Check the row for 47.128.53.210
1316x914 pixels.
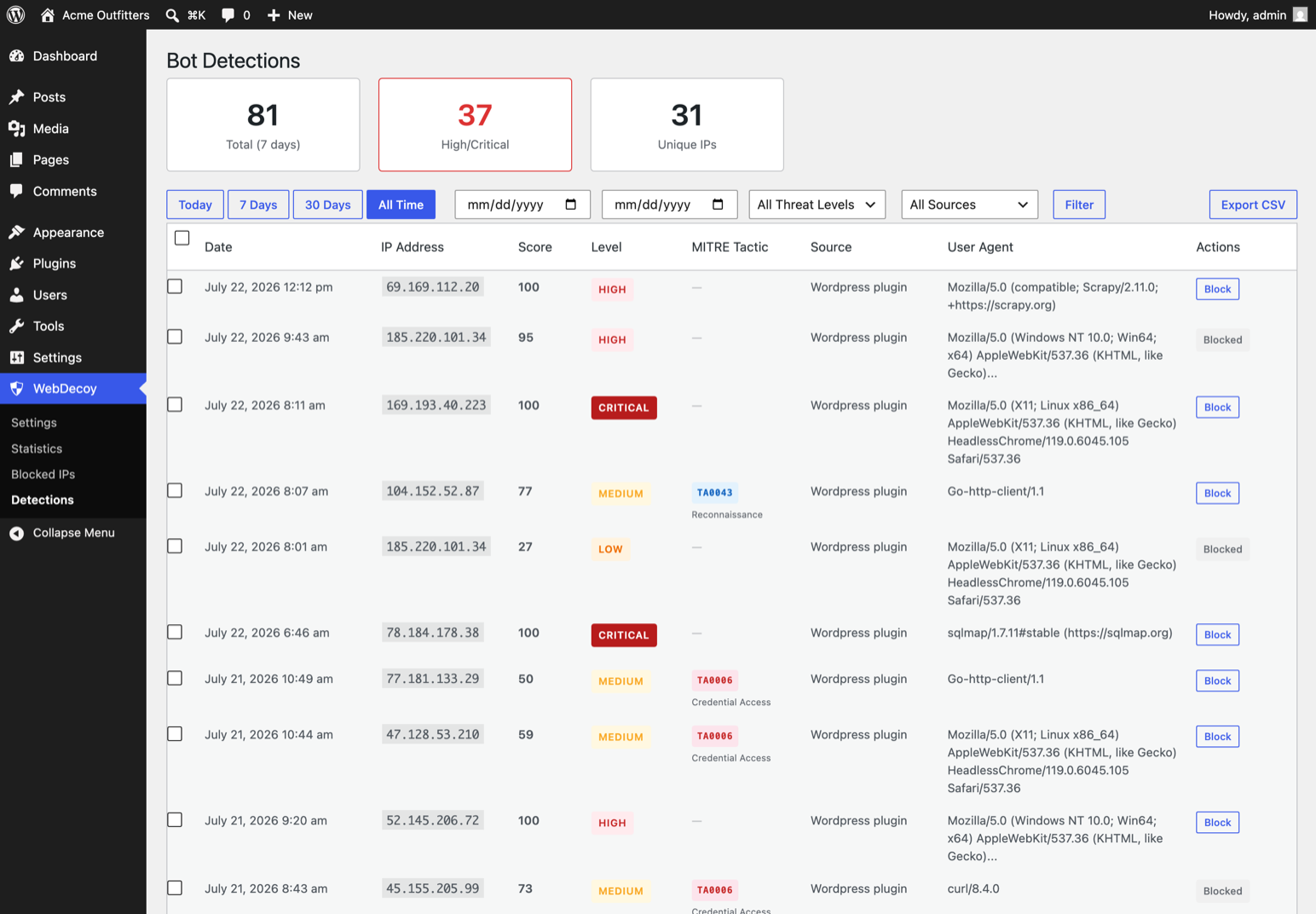pos(175,734)
